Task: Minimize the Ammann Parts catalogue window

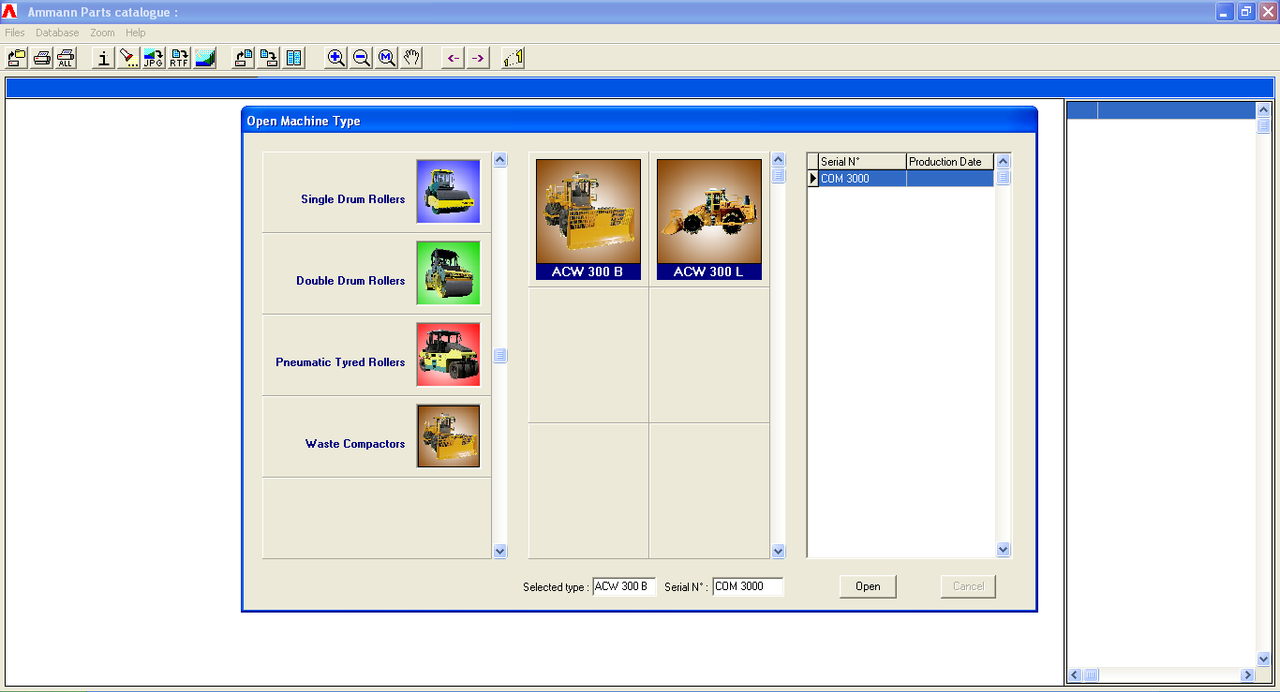Action: click(x=1225, y=11)
